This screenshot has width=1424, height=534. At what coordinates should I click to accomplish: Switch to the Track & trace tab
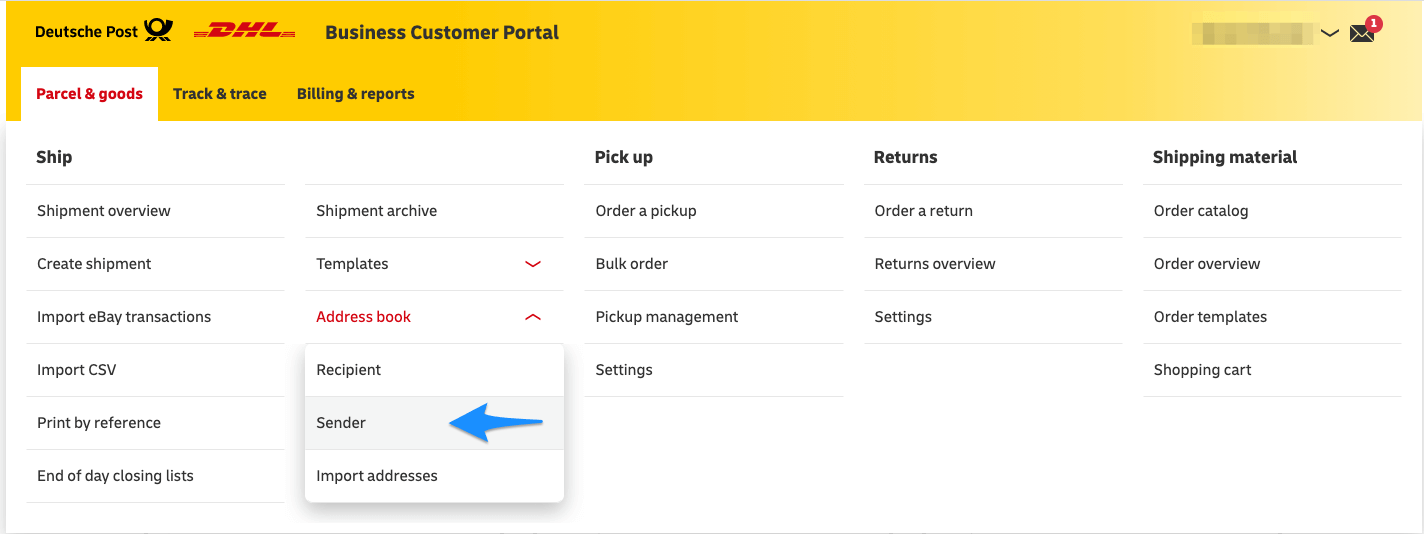[220, 94]
